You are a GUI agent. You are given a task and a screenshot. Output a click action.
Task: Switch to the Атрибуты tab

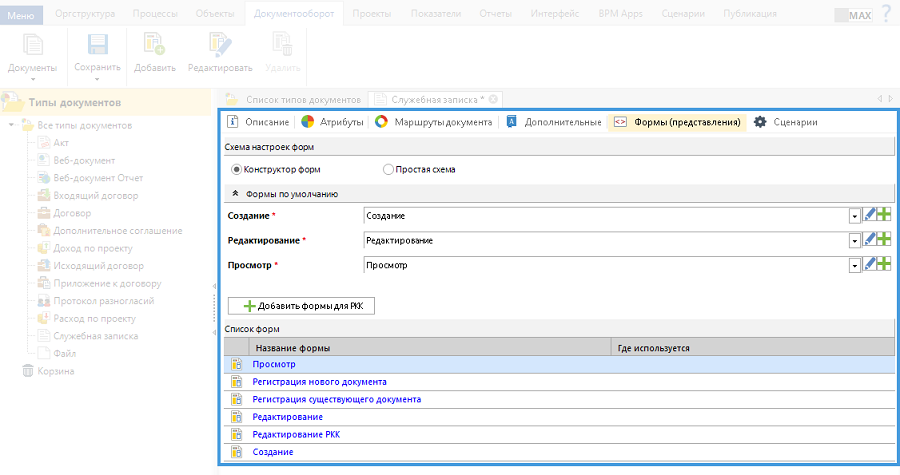click(332, 122)
